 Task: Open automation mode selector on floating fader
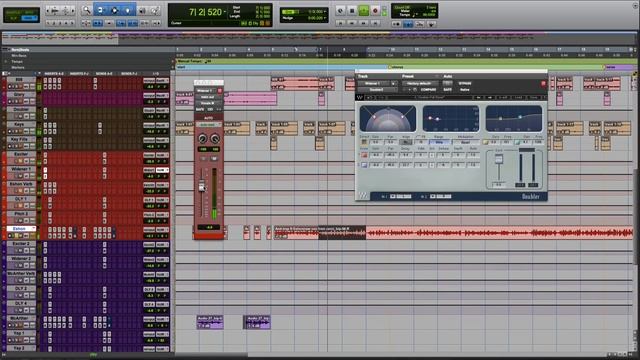pyautogui.click(x=208, y=125)
